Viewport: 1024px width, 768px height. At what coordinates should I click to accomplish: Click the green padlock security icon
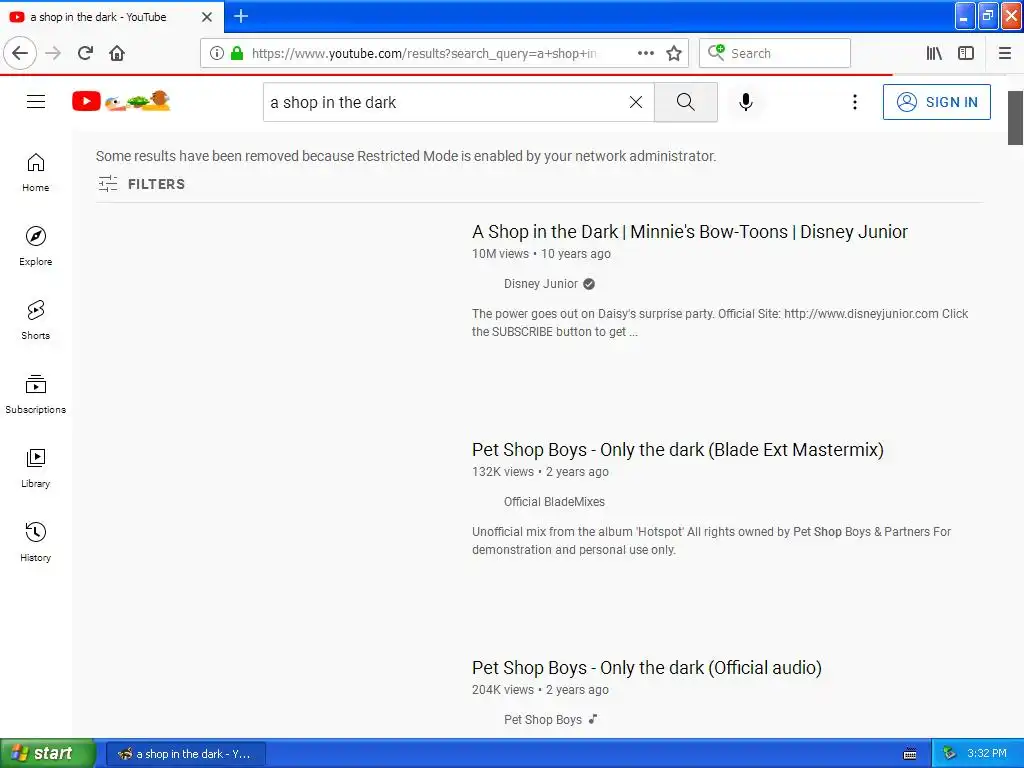click(x=237, y=53)
